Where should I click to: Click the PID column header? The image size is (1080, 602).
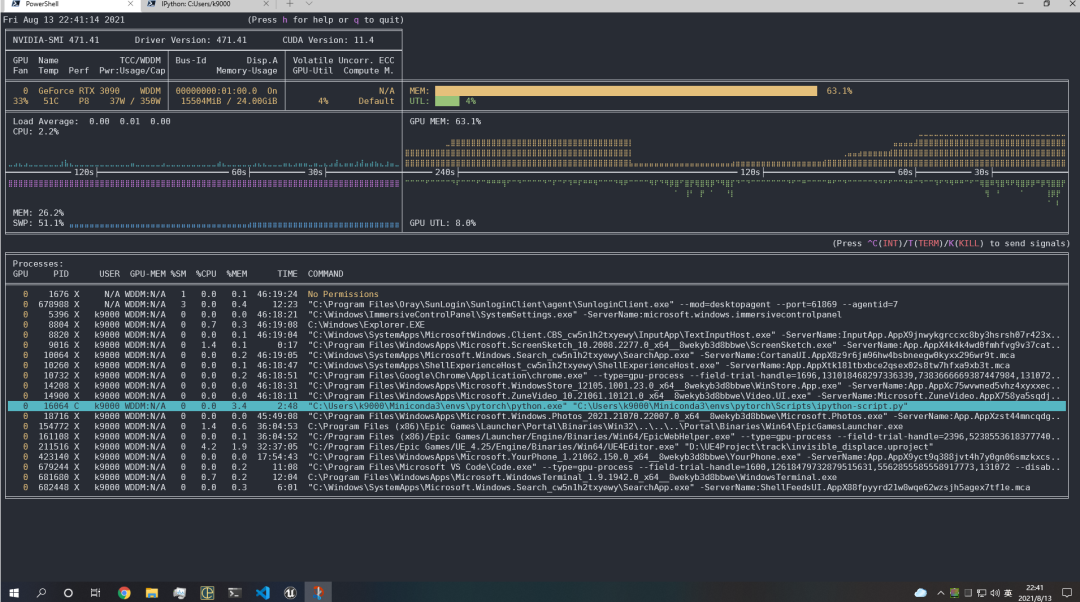click(61, 274)
